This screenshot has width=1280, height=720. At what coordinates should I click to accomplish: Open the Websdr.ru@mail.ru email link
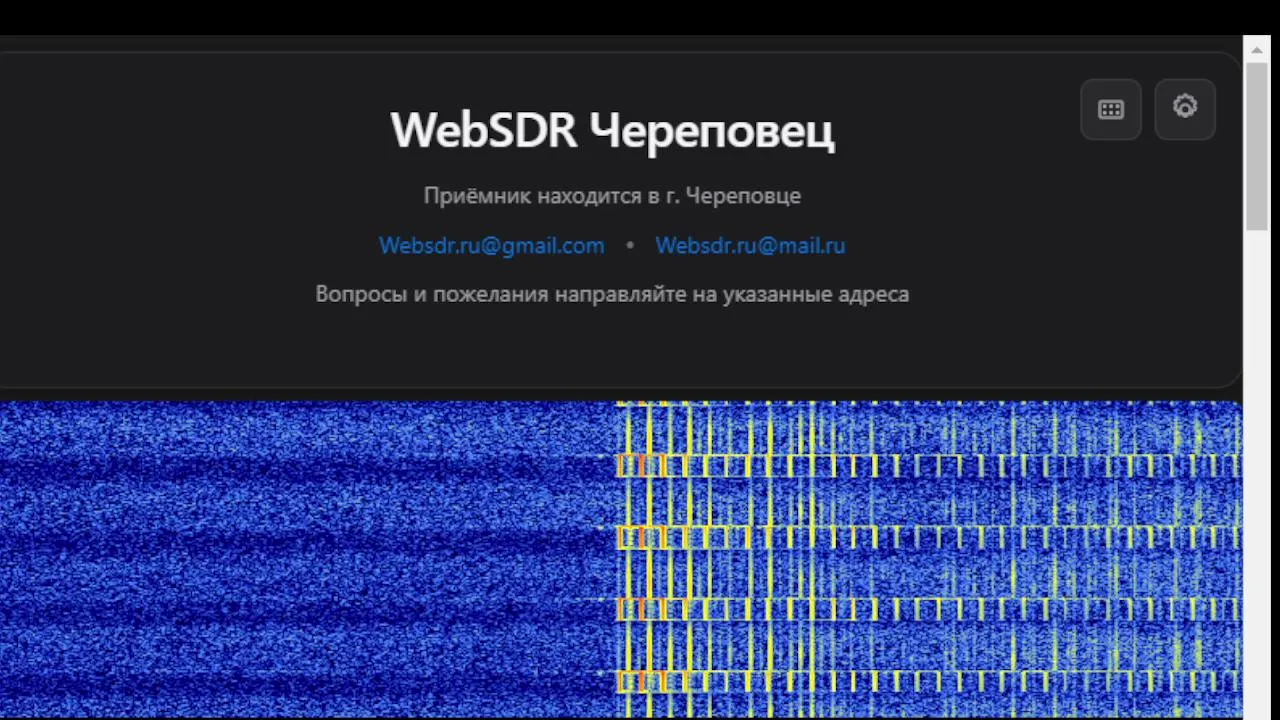tap(750, 245)
